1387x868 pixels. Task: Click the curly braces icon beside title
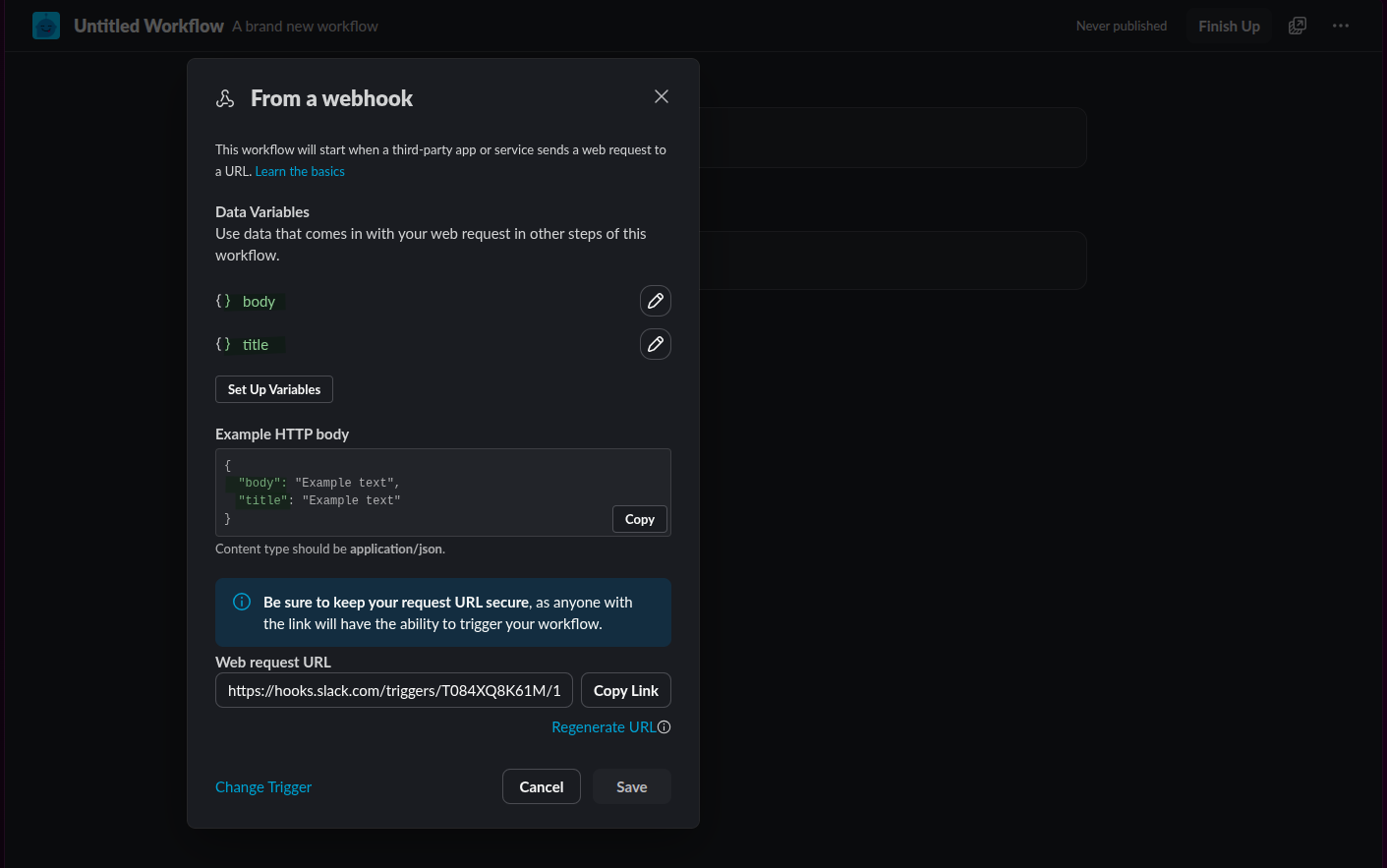[x=223, y=344]
